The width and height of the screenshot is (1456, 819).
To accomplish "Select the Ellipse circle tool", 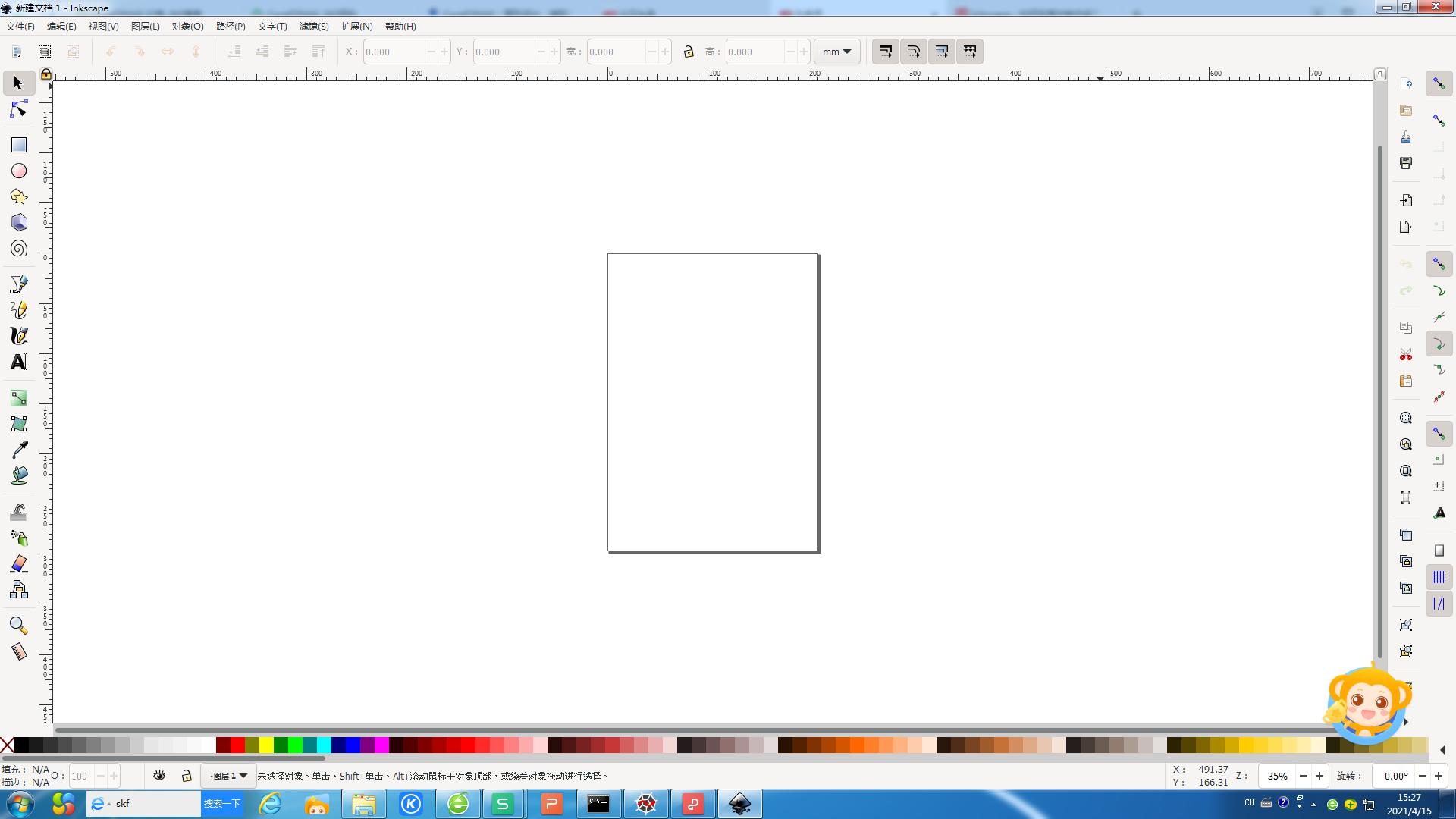I will 18,171.
